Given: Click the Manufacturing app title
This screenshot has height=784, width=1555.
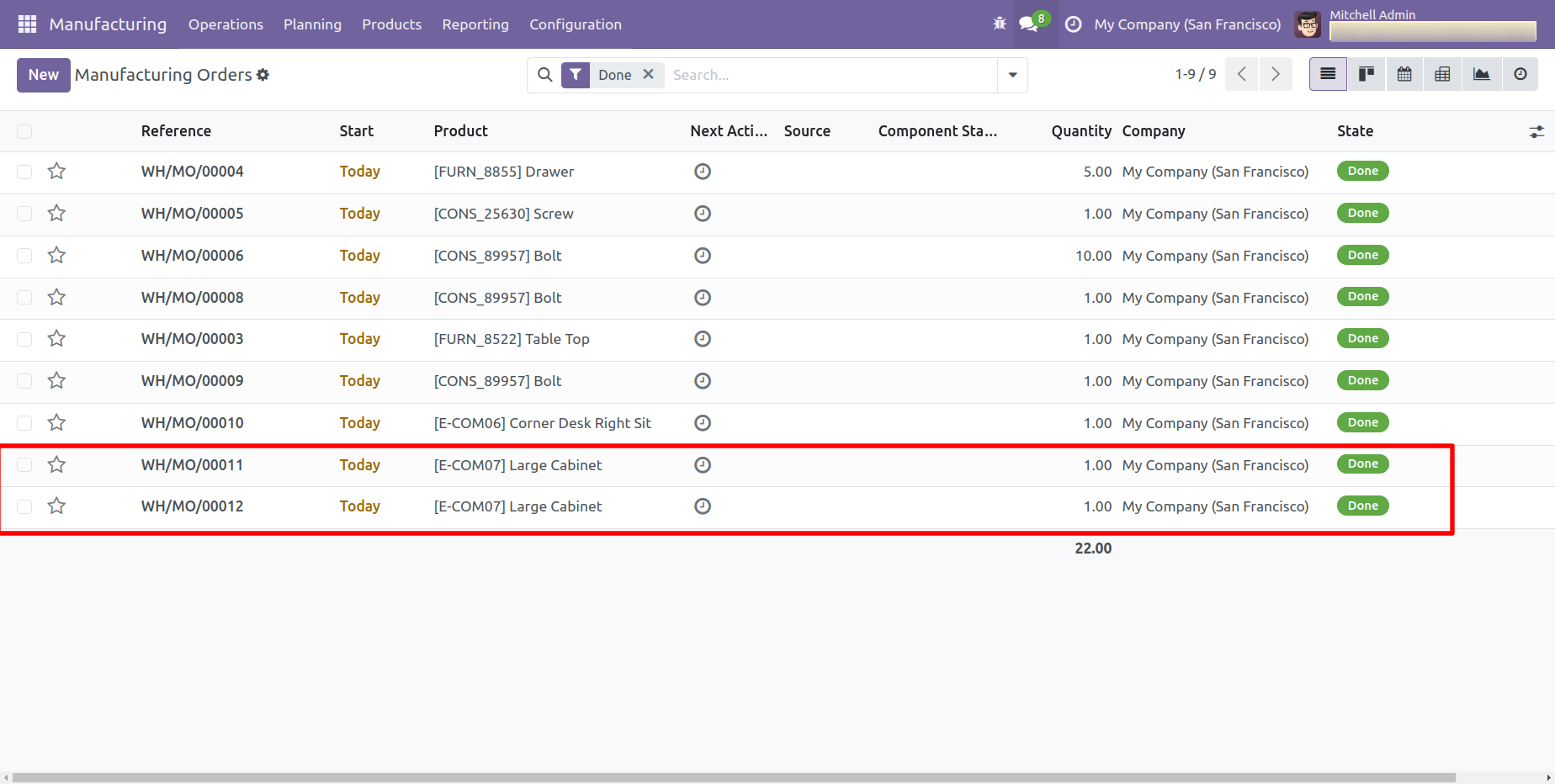Looking at the screenshot, I should [108, 24].
